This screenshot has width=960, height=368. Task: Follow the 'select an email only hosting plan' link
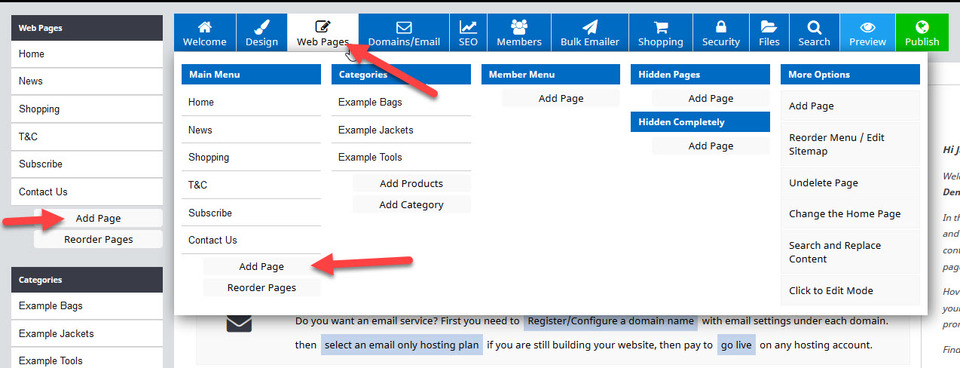[402, 345]
